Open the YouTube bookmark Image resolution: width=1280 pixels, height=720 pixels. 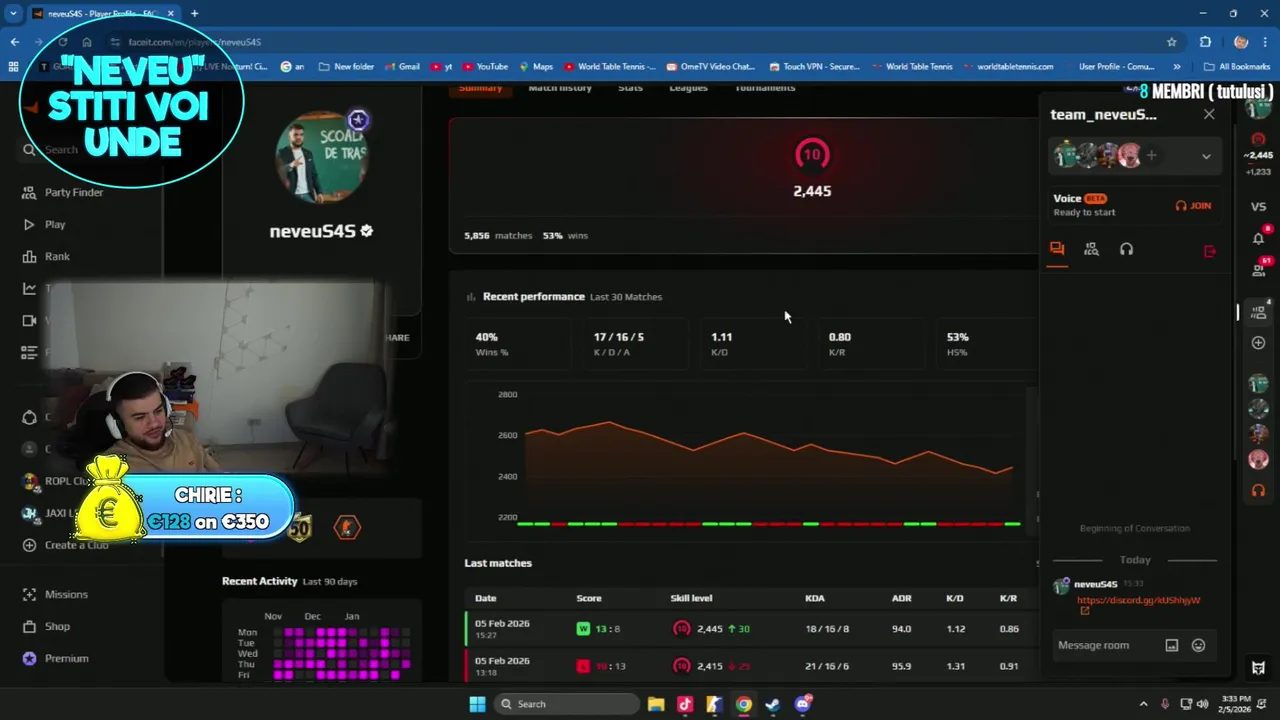(484, 67)
